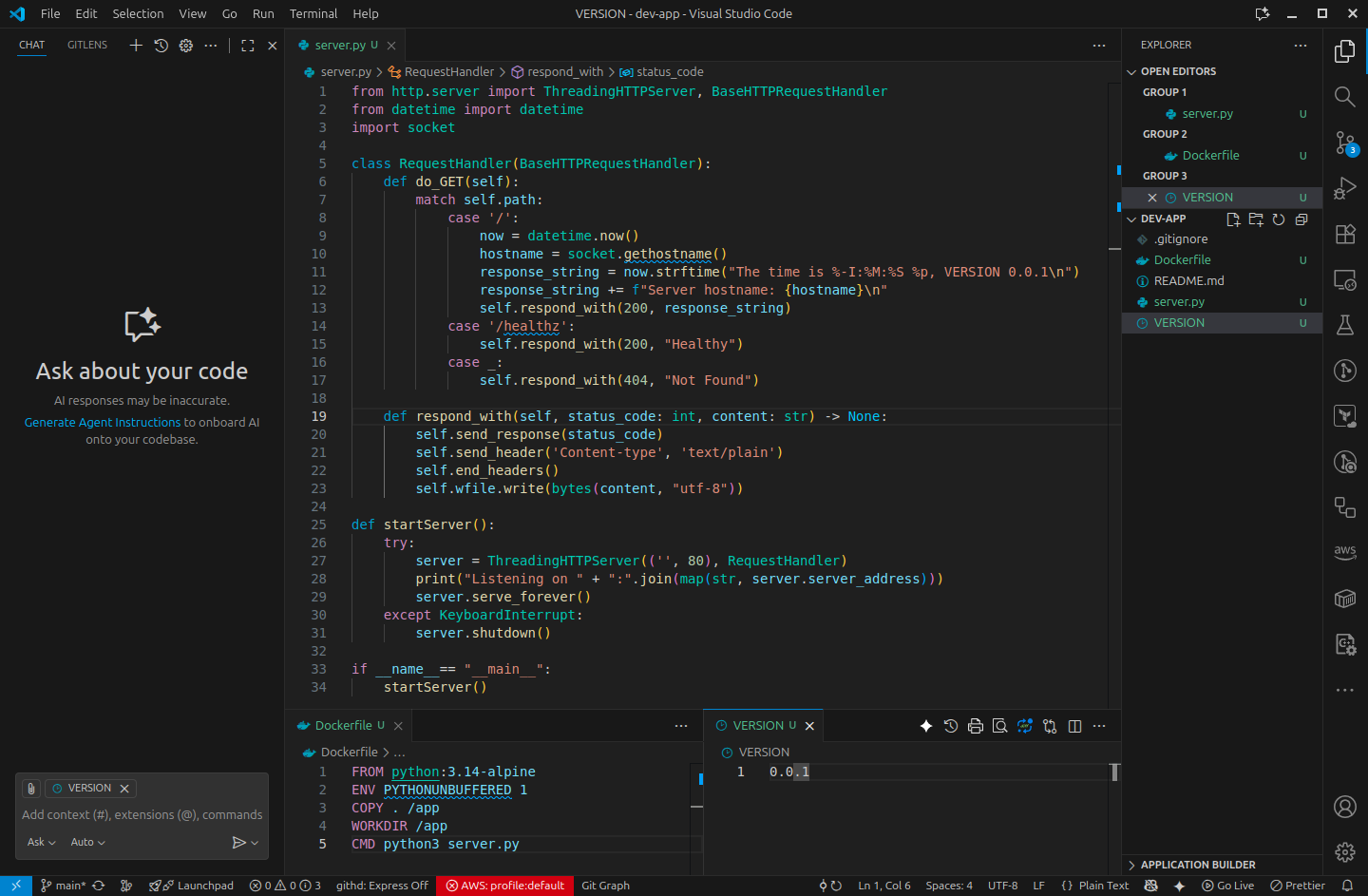The image size is (1368, 896).
Task: Click Generate Agent Instructions link
Action: point(103,423)
